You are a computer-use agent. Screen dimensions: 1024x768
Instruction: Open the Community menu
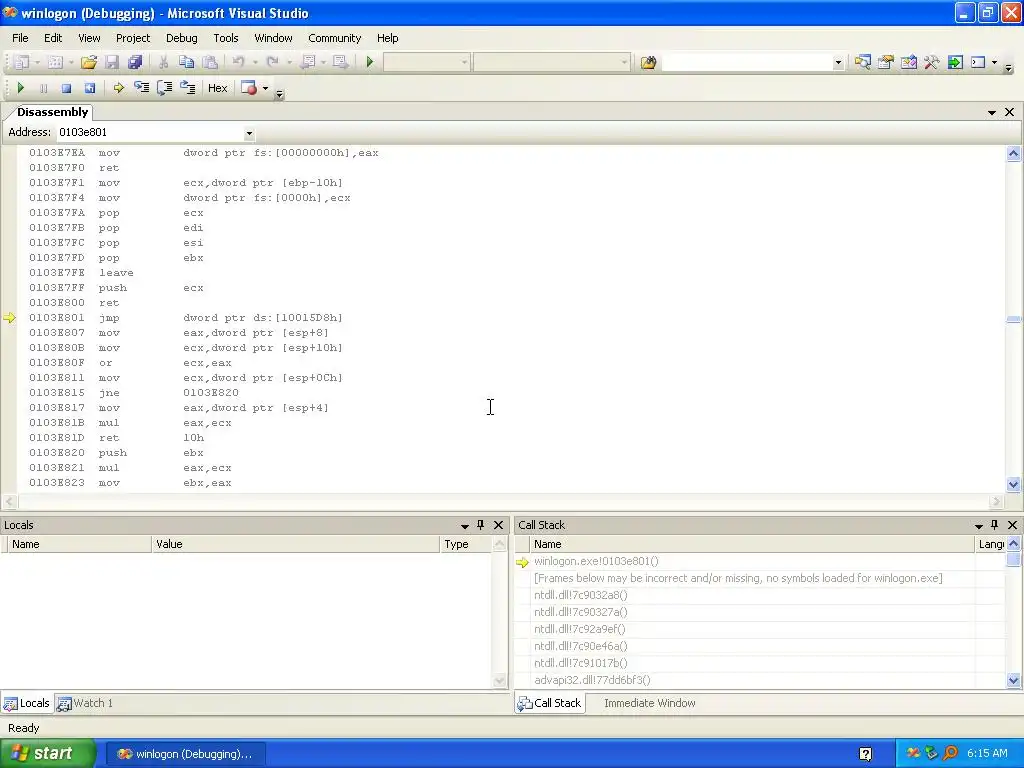[334, 38]
